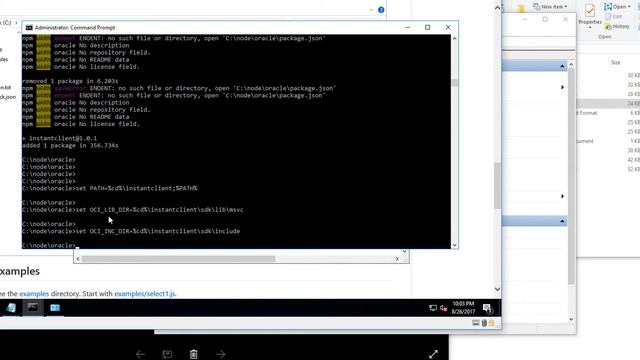The height and width of the screenshot is (360, 640).
Task: Open the New item dropdown in the Explorer ribbon
Action: (x=550, y=7)
